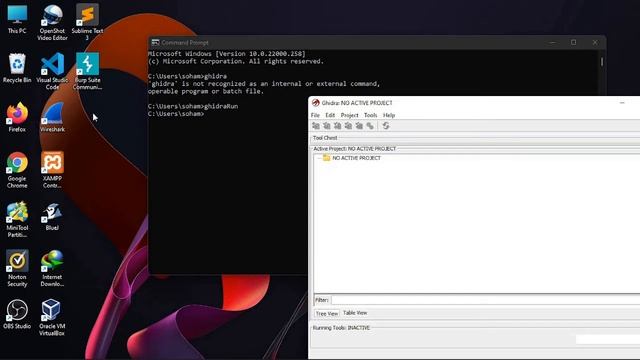This screenshot has height=360, width=640.
Task: Select the BlueJ desktop icon
Action: pos(52,216)
